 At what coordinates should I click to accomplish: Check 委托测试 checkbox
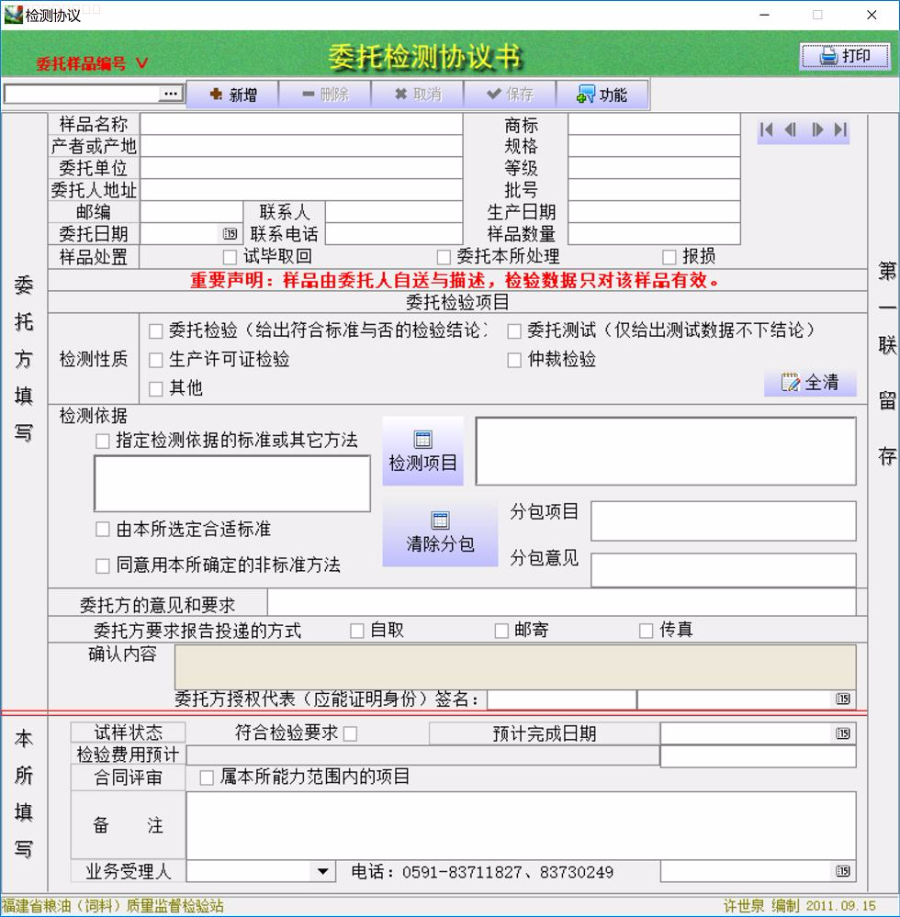pos(514,332)
